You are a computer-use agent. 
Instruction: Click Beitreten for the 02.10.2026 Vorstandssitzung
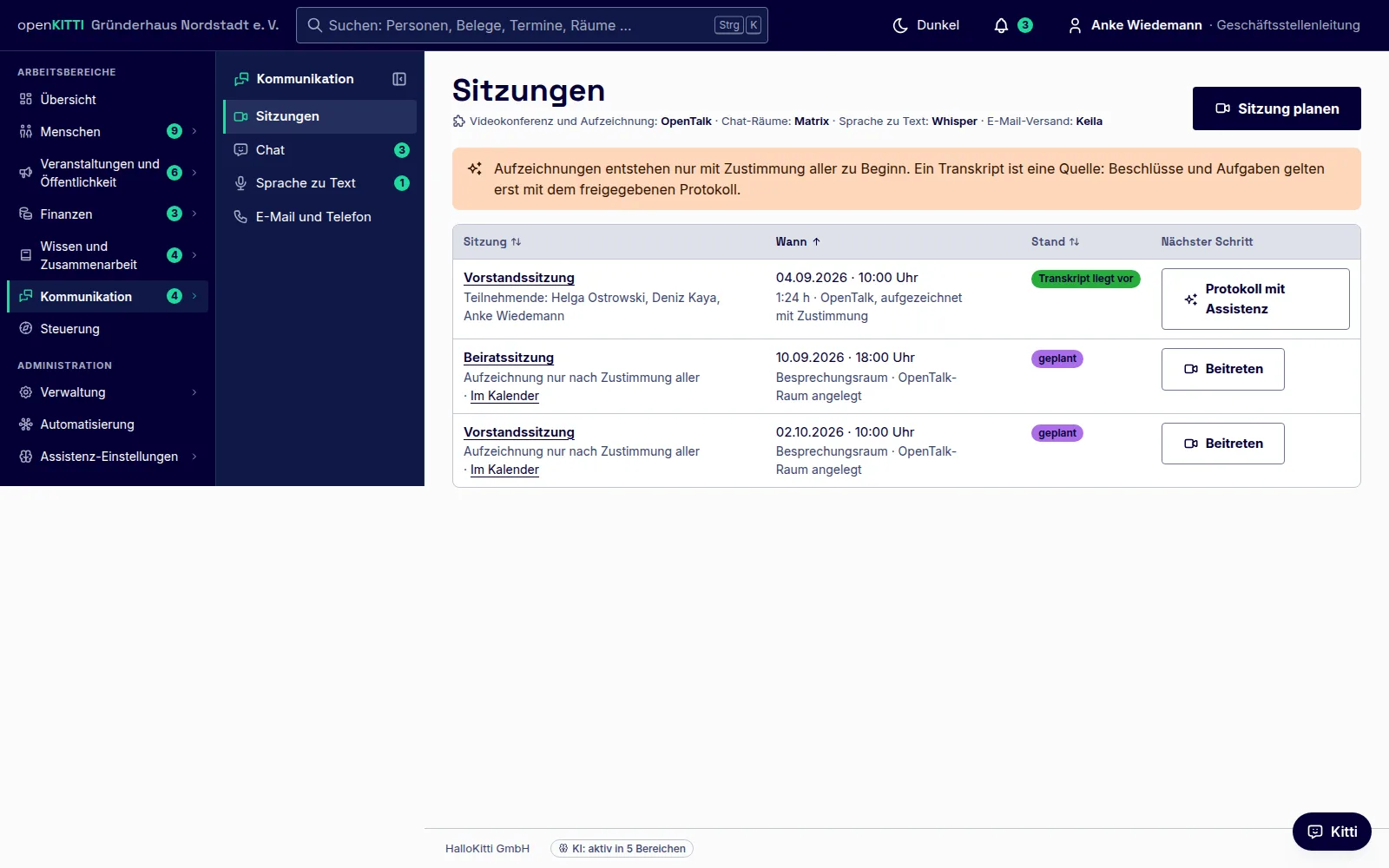1222,444
